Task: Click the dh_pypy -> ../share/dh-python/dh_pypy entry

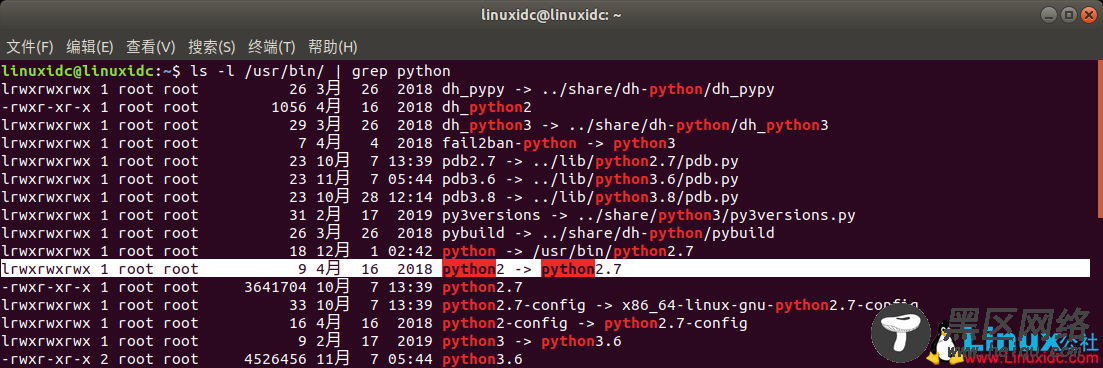Action: pyautogui.click(x=608, y=90)
